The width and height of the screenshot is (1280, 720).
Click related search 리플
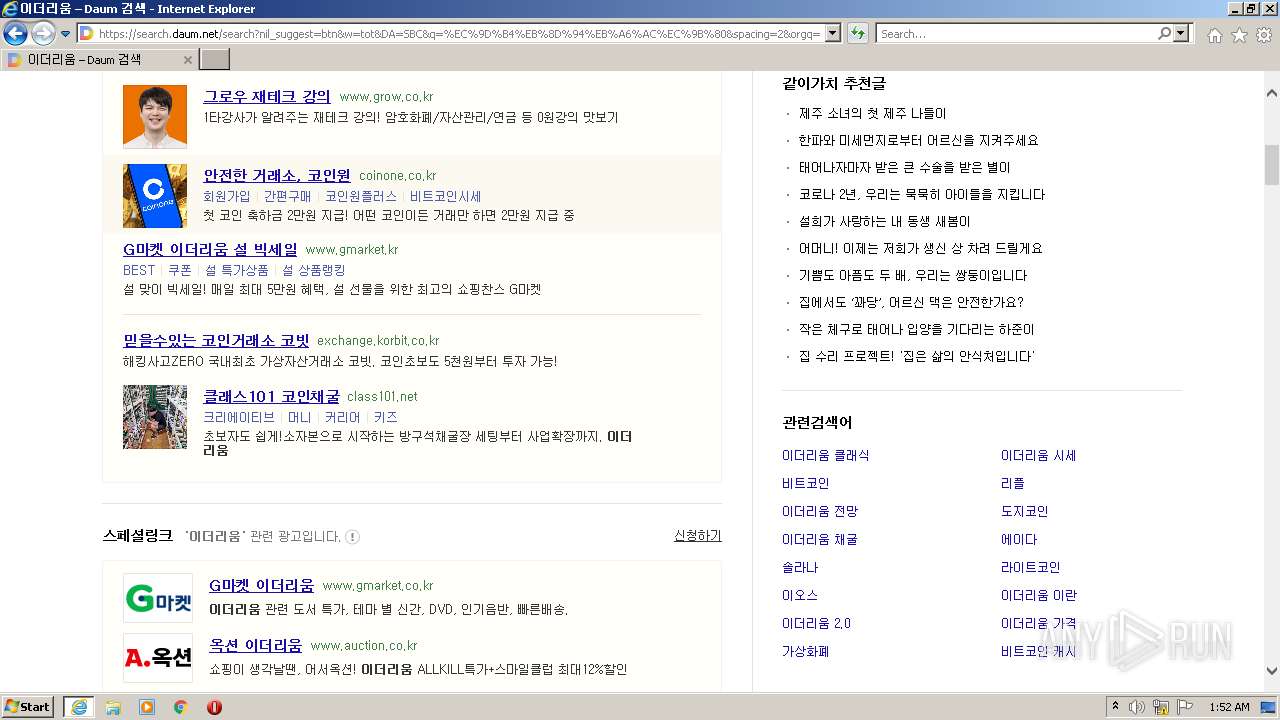[1012, 484]
